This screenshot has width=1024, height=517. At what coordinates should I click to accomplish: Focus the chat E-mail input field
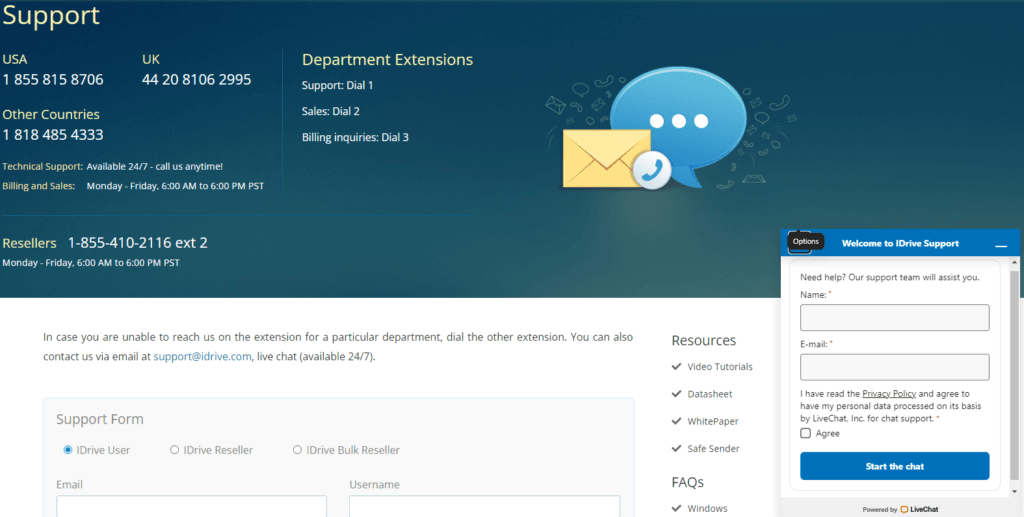pyautogui.click(x=895, y=367)
